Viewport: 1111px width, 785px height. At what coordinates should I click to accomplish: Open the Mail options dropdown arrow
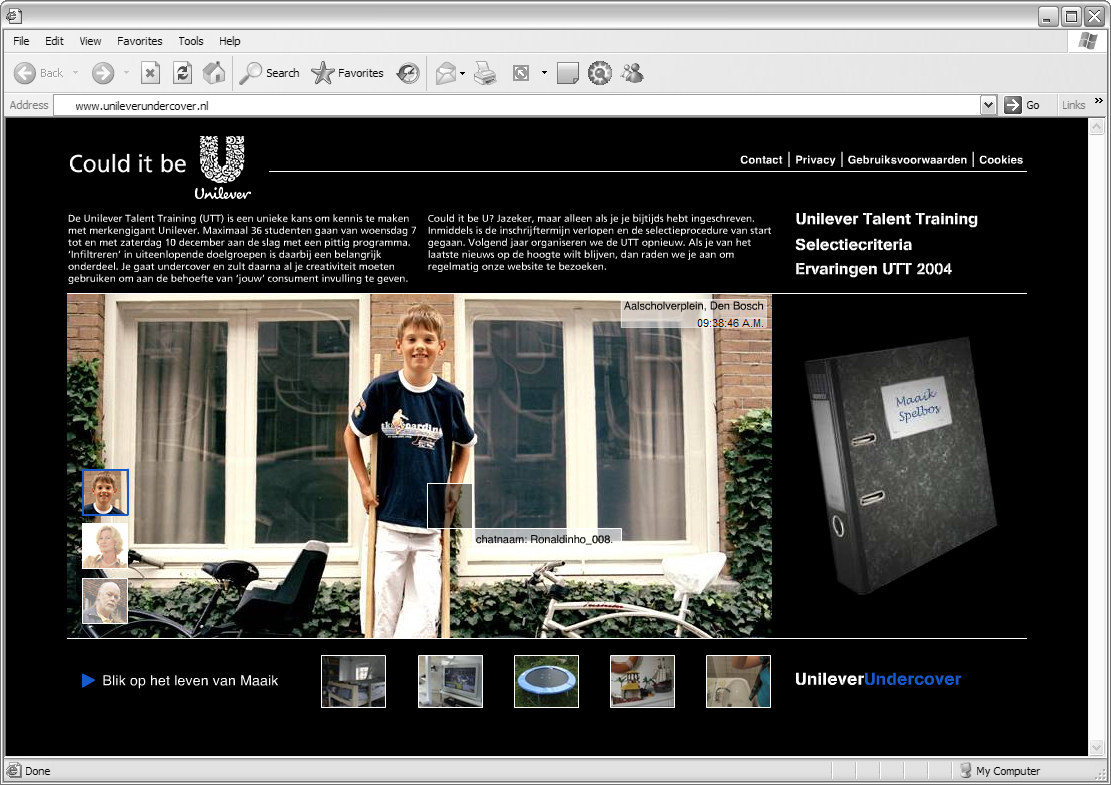[x=463, y=73]
